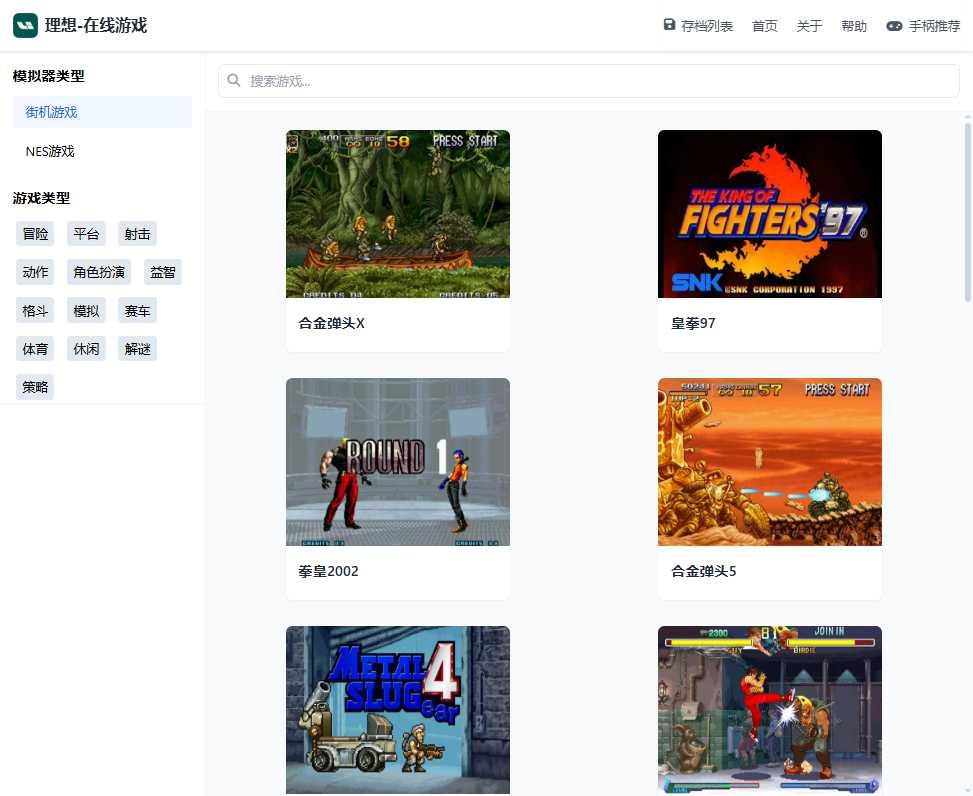Open the 首页 menu item

click(764, 27)
